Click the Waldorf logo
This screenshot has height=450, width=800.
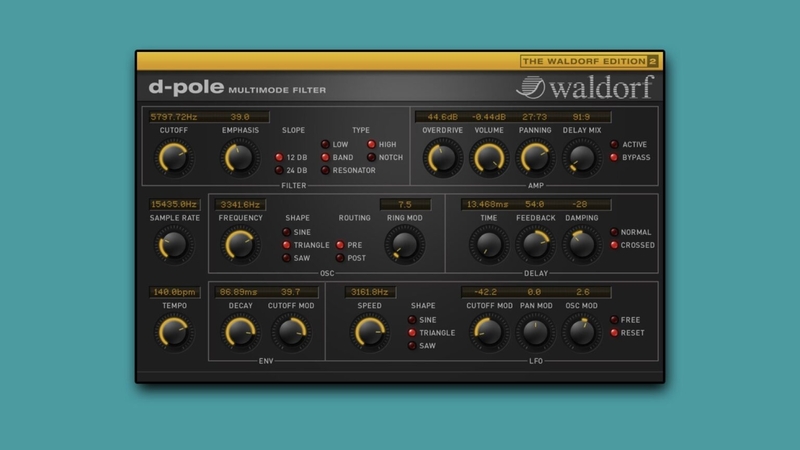click(585, 87)
